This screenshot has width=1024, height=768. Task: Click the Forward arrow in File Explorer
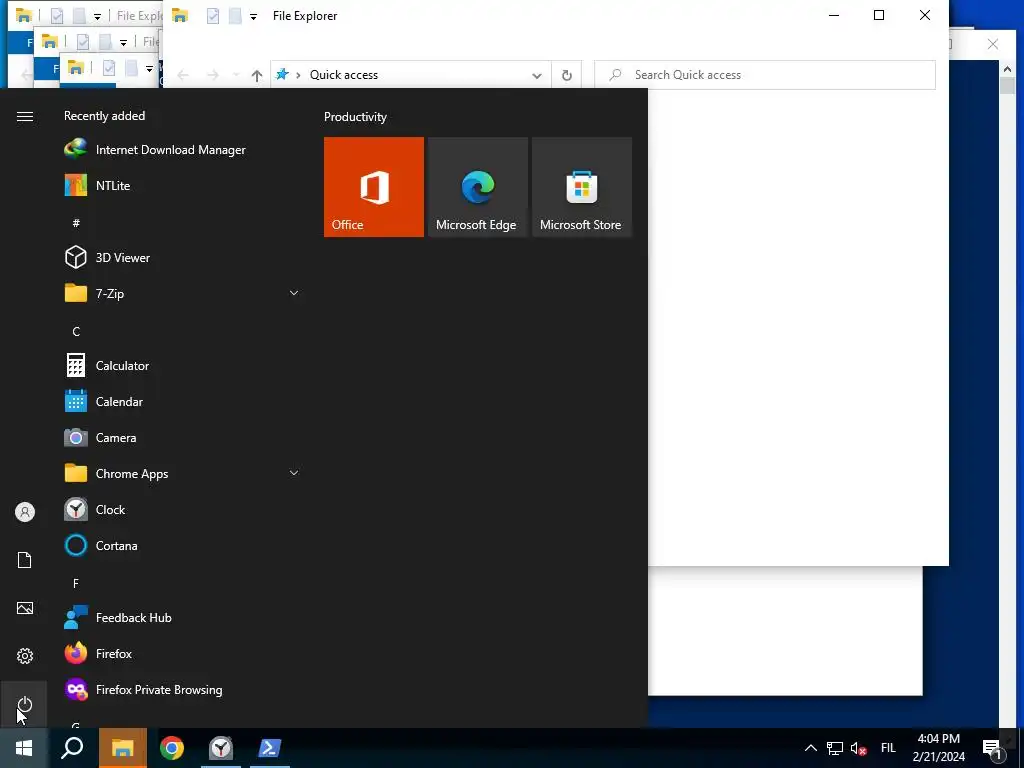click(213, 75)
